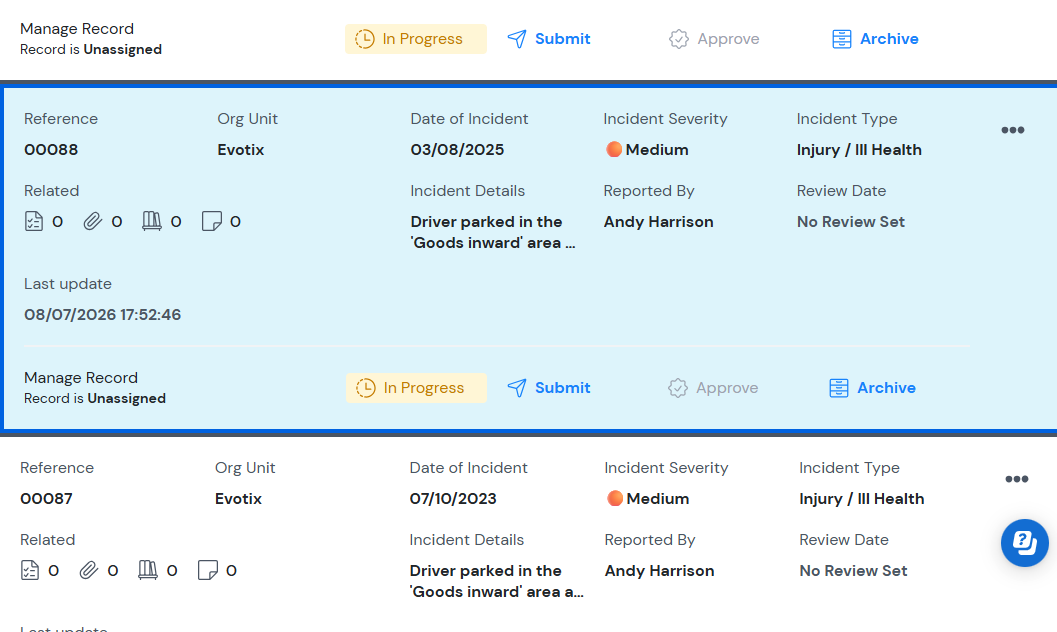
Task: Submit the record in the top bar
Action: point(549,39)
